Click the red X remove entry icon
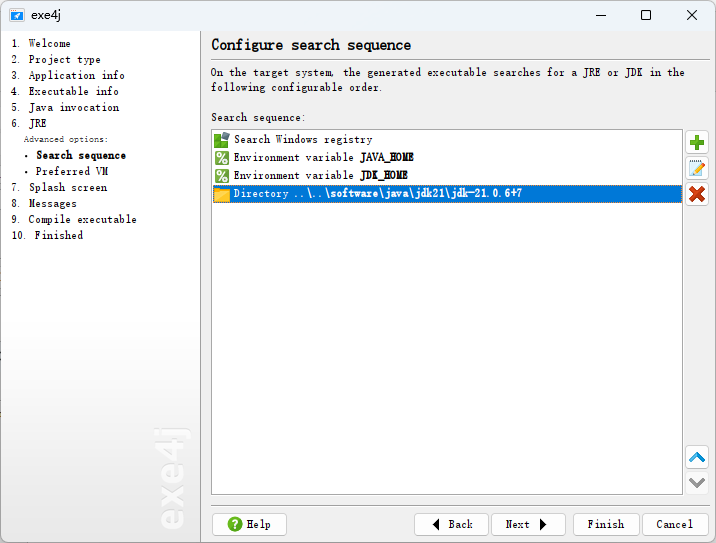The width and height of the screenshot is (716, 543). 697,194
